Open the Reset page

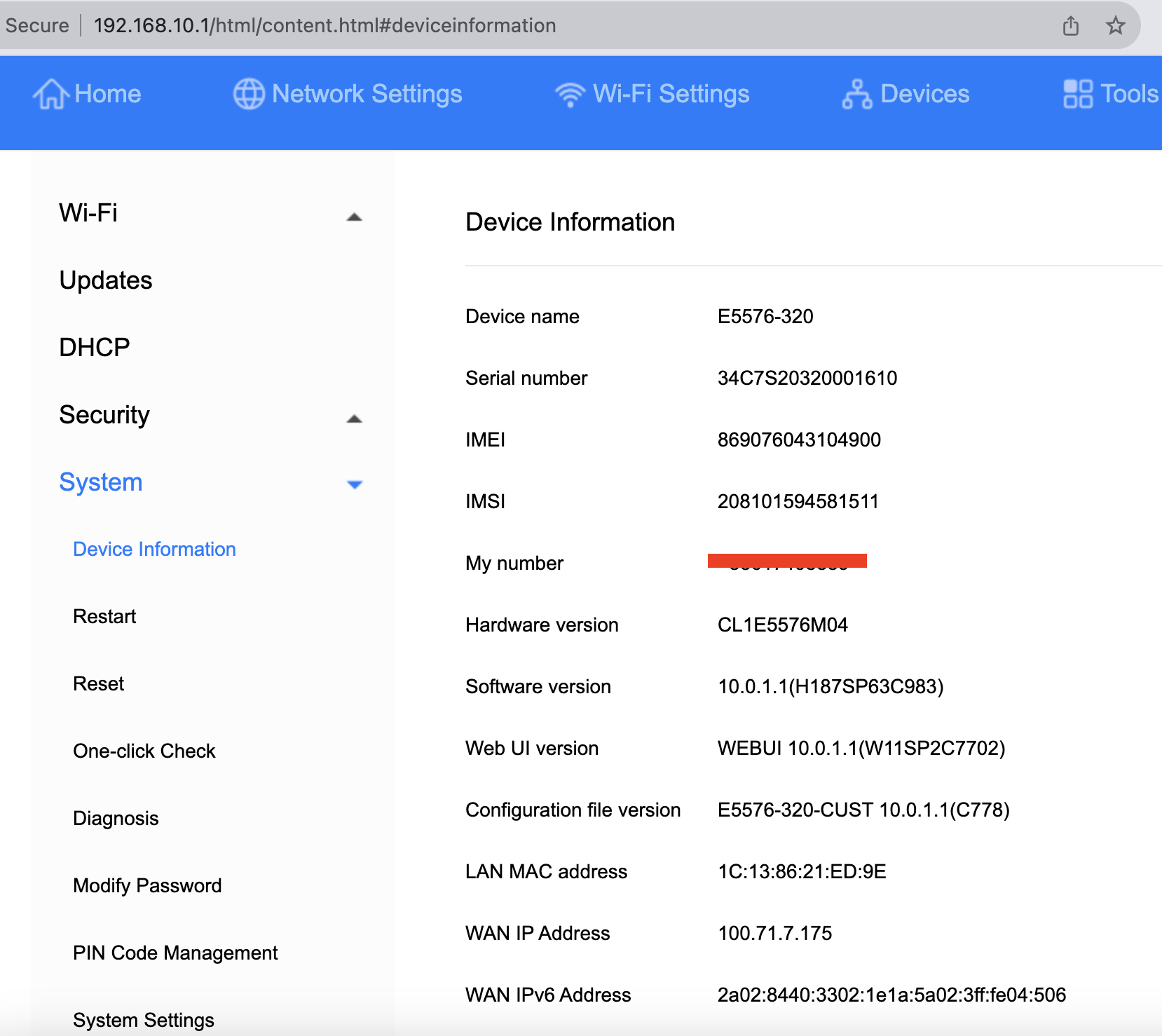click(x=98, y=684)
